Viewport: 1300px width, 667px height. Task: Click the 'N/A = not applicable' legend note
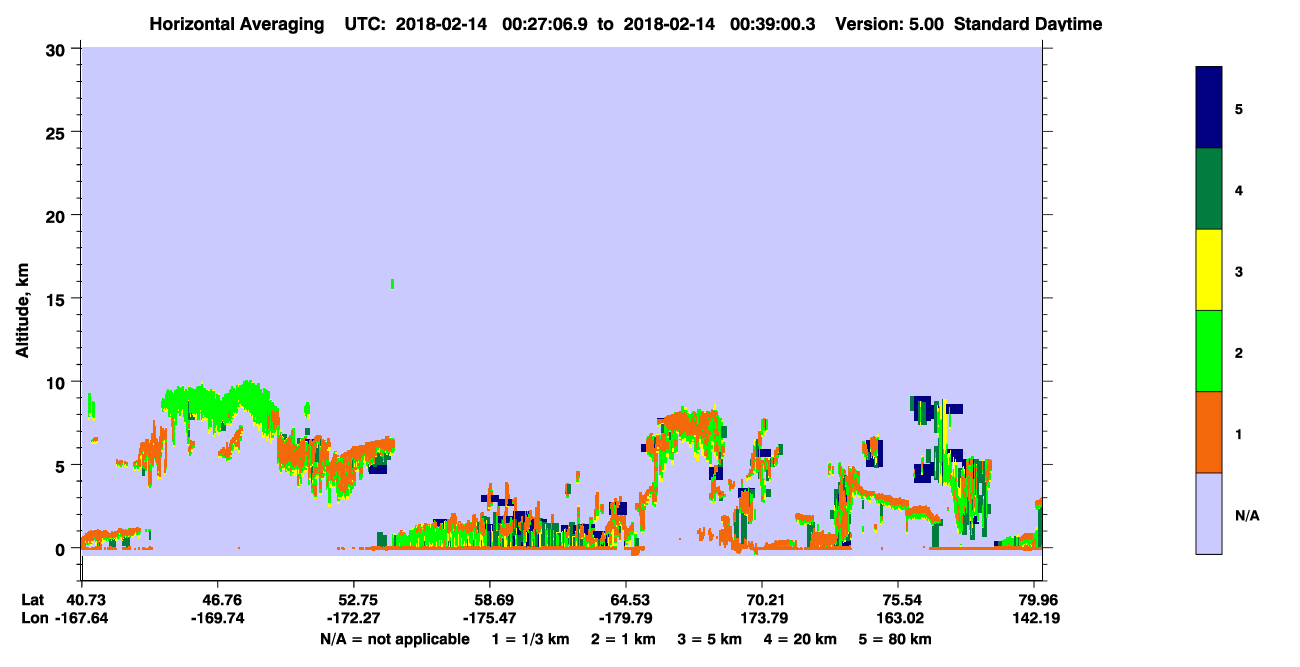(x=394, y=639)
